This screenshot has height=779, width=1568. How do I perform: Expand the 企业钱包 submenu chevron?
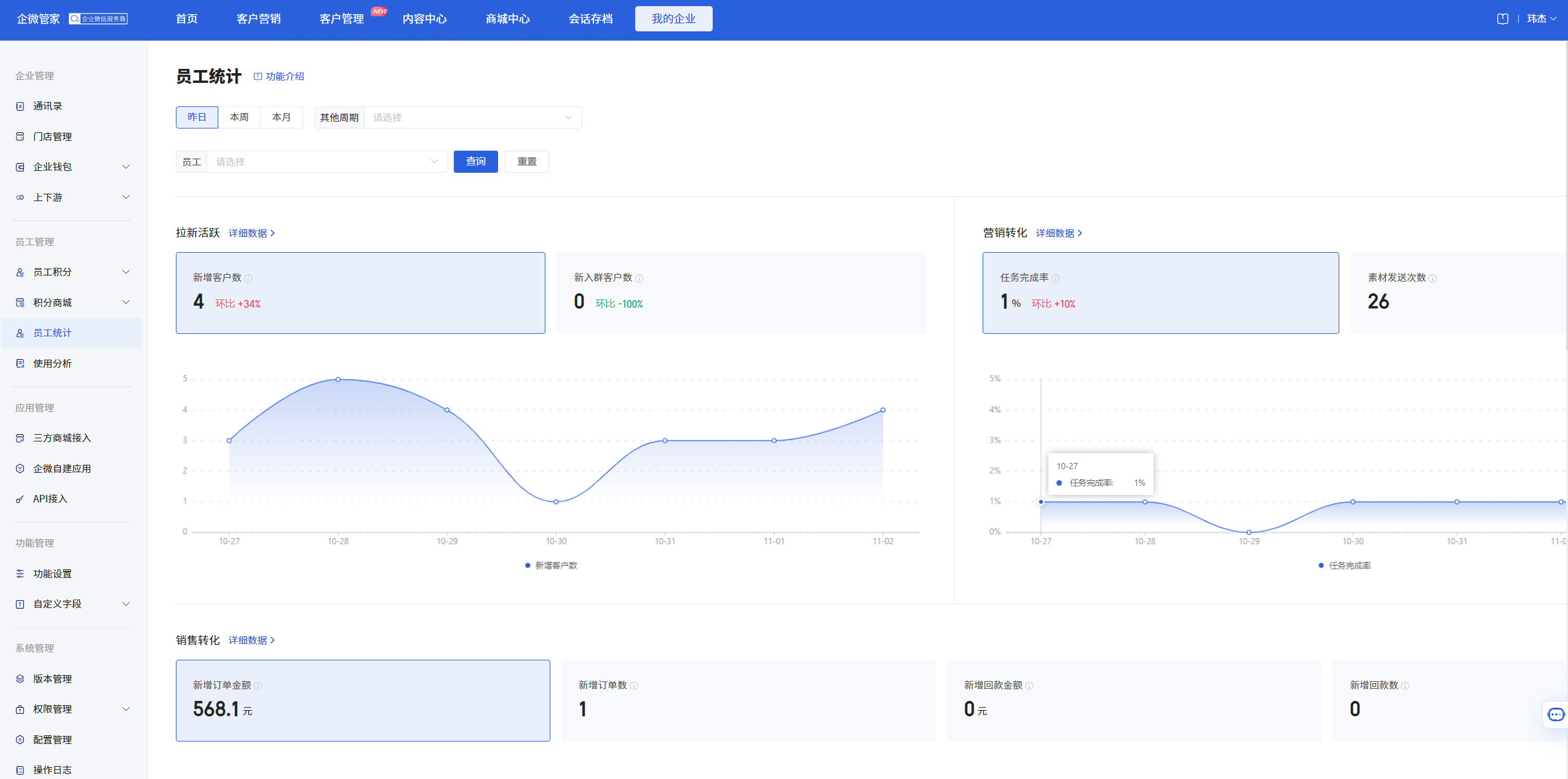(126, 167)
